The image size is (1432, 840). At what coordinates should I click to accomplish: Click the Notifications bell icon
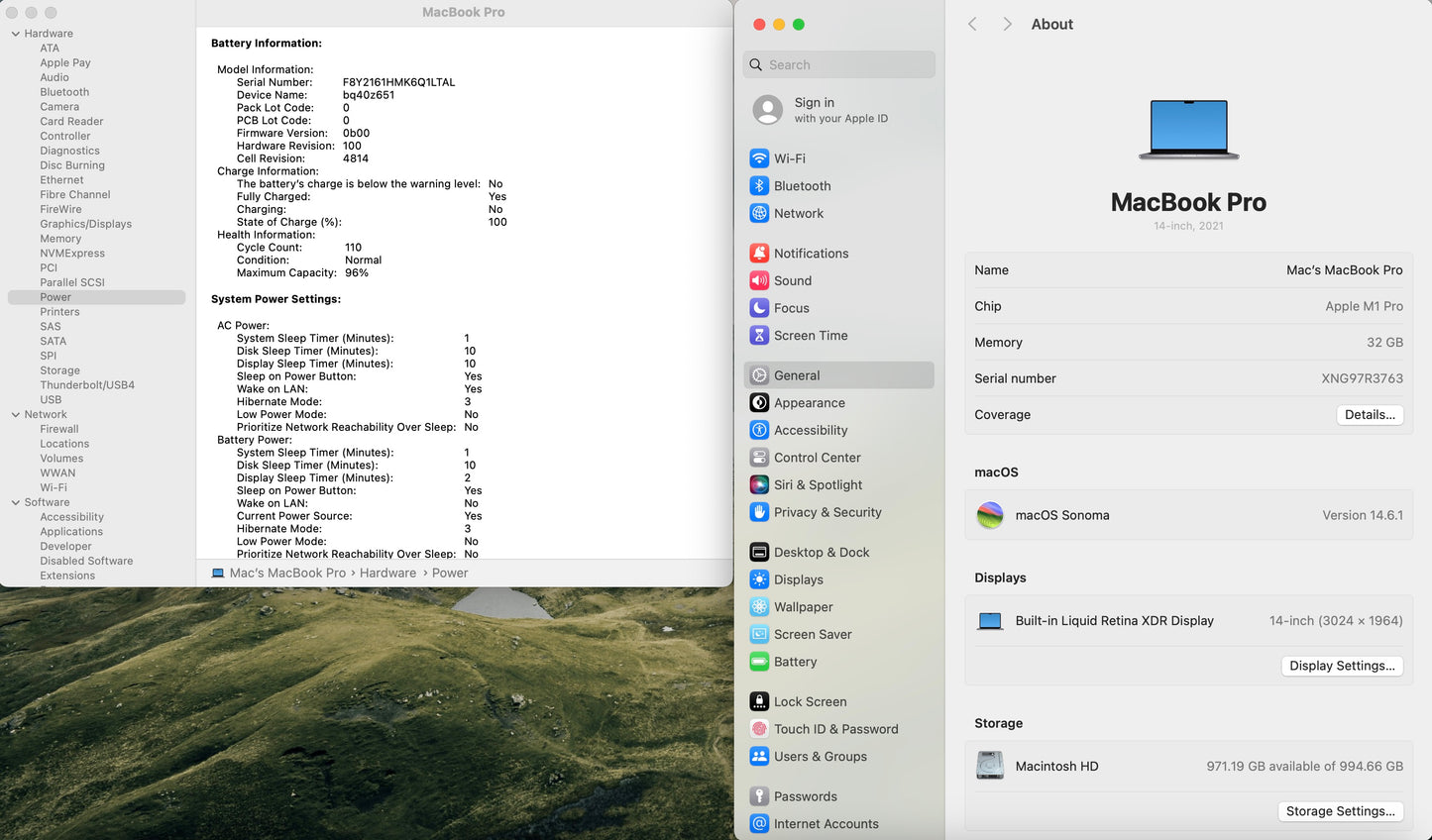click(759, 254)
